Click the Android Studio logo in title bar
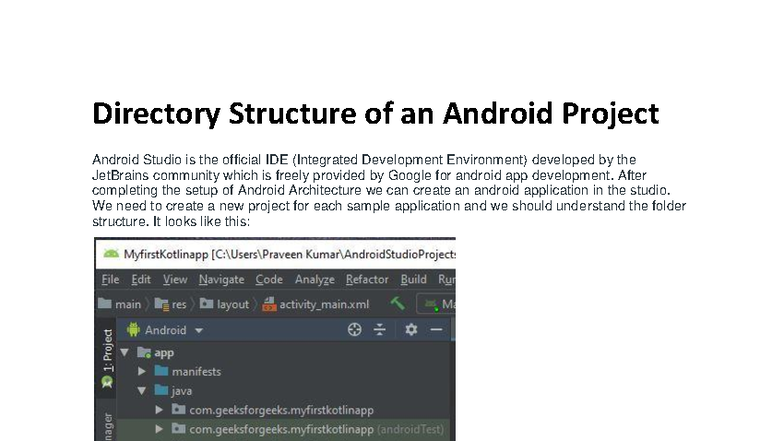 (111, 254)
